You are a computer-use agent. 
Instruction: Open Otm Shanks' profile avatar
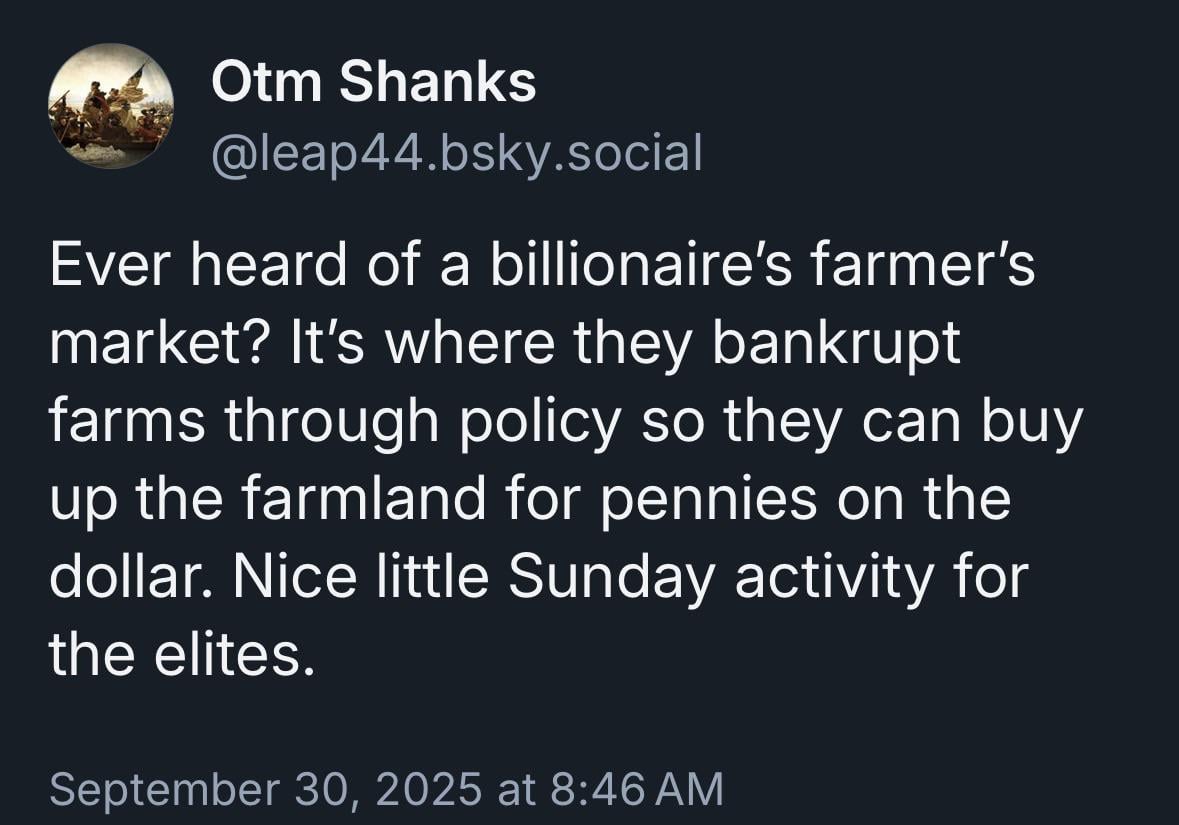point(111,106)
